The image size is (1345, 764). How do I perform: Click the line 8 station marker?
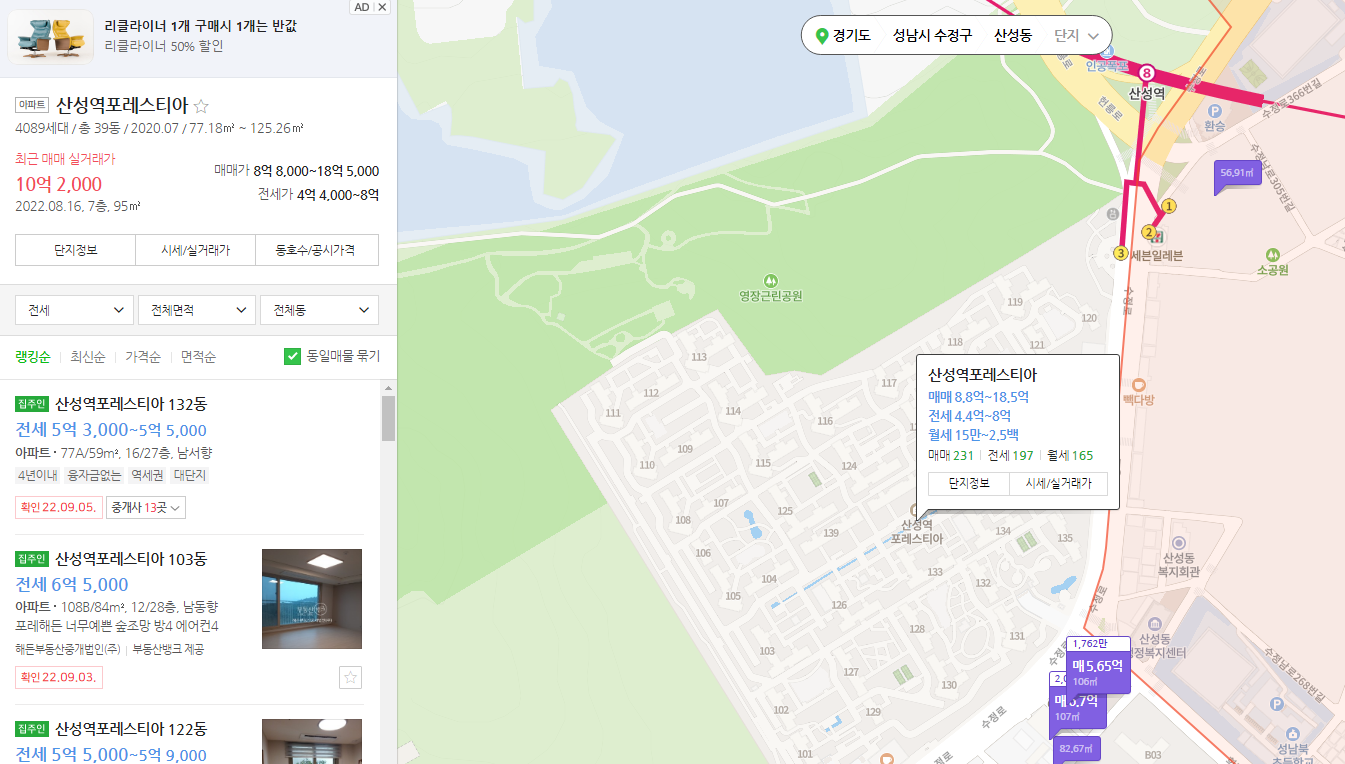coord(1147,72)
